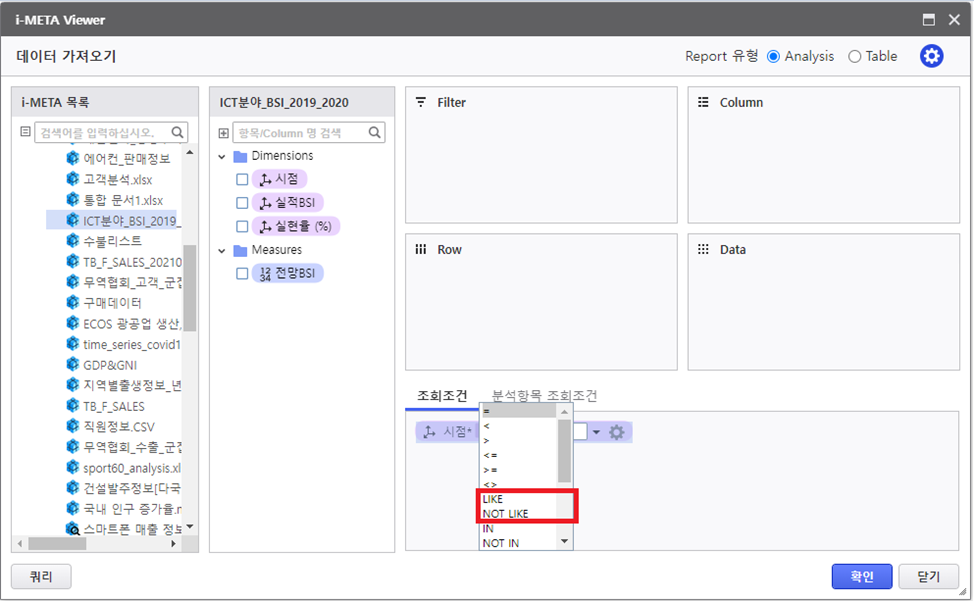This screenshot has width=974, height=601.
Task: Check the 시점 dimension checkbox
Action: coord(242,179)
